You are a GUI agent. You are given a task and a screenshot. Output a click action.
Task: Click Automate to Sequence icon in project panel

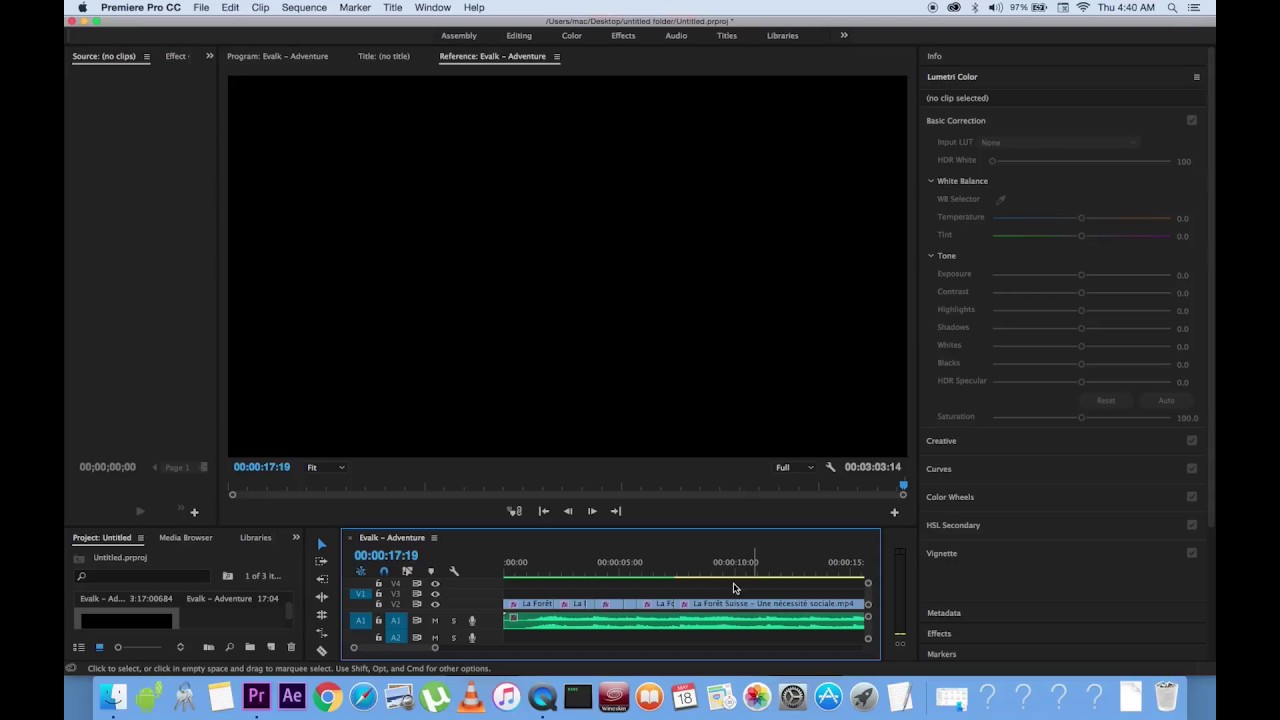tap(208, 647)
